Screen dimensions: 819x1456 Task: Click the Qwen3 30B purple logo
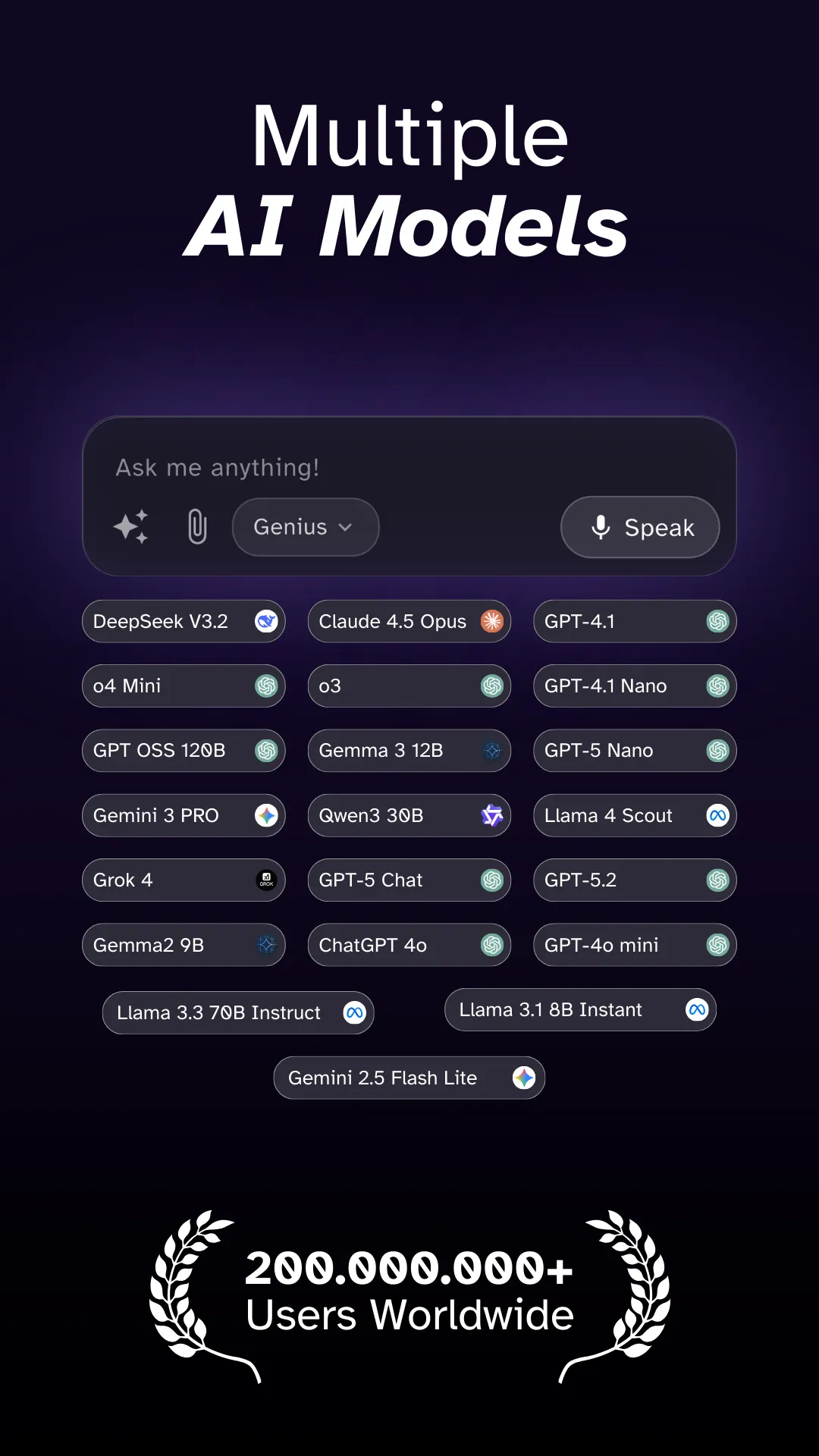click(x=492, y=815)
